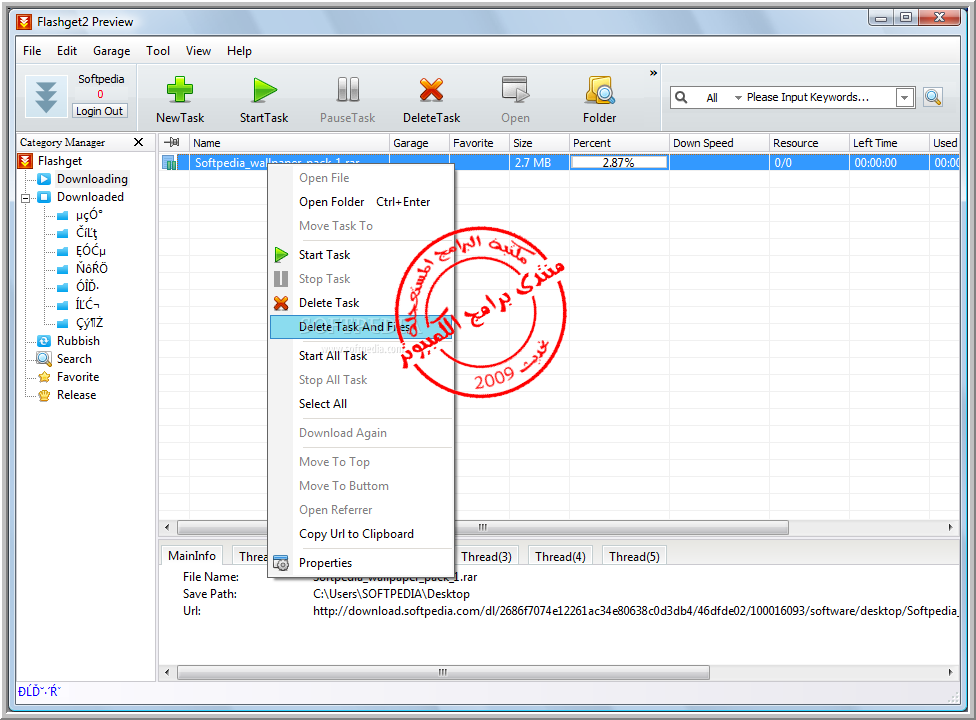The width and height of the screenshot is (976, 720).
Task: Choose Open Folder in context menu
Action: coord(362,202)
